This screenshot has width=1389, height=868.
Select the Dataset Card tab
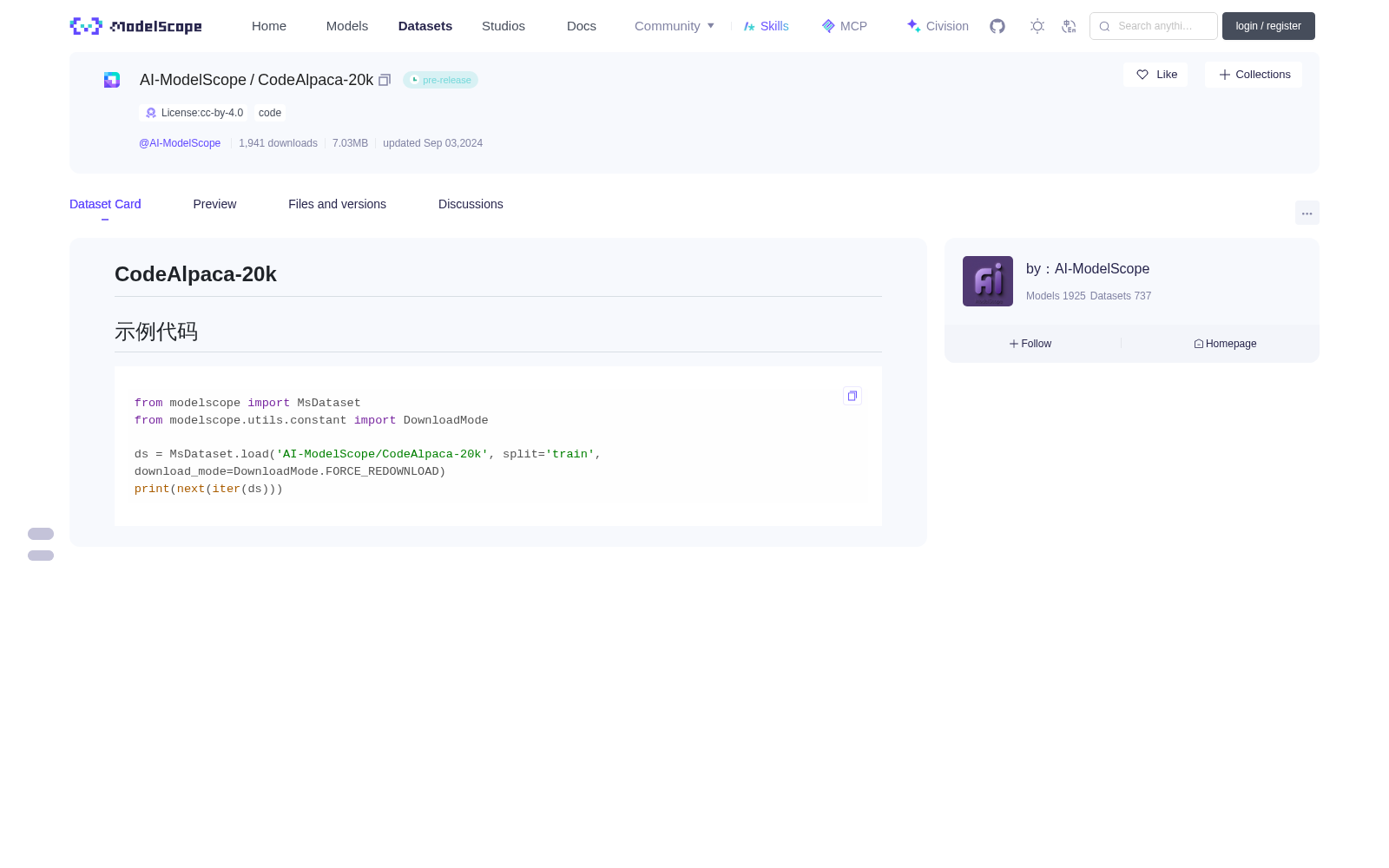tap(105, 204)
